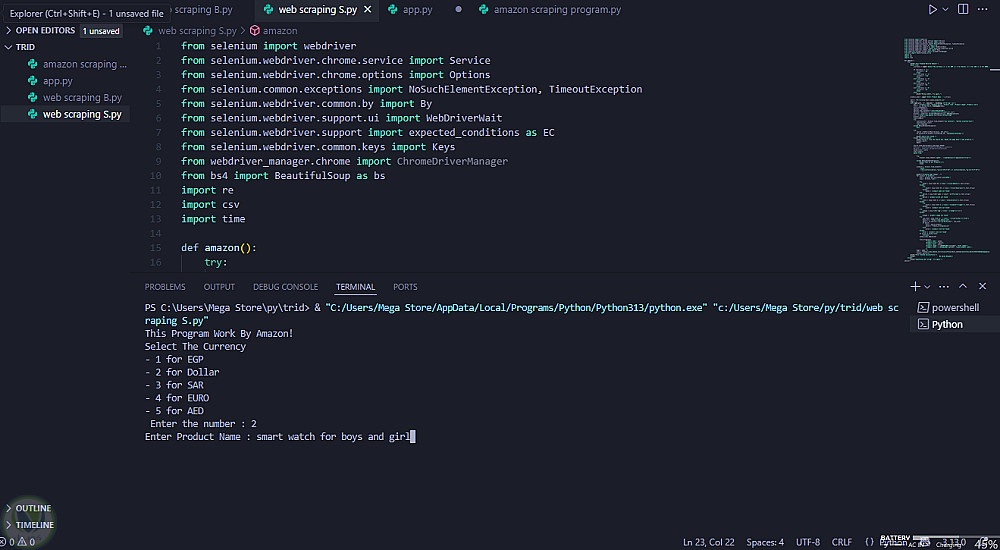
Task: Click Ln 23, Col 22 in status bar
Action: coord(709,542)
